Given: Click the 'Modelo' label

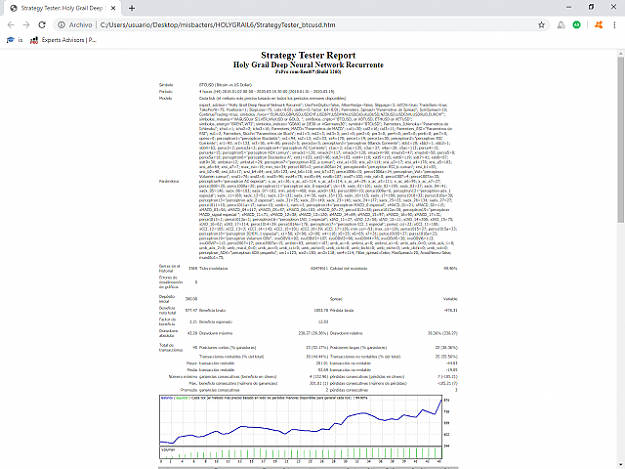Looking at the screenshot, I should [165, 98].
